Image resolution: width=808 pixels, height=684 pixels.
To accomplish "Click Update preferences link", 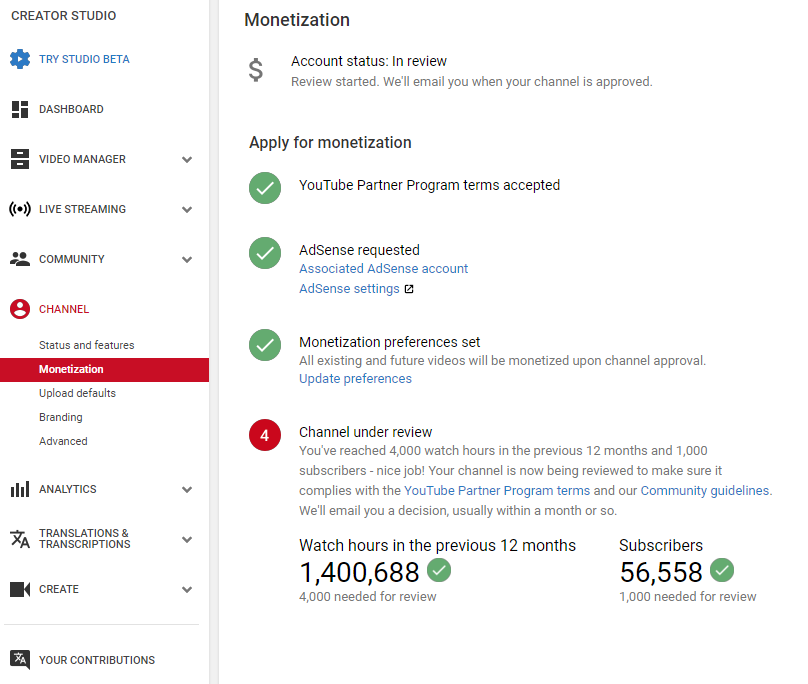I will coord(356,379).
